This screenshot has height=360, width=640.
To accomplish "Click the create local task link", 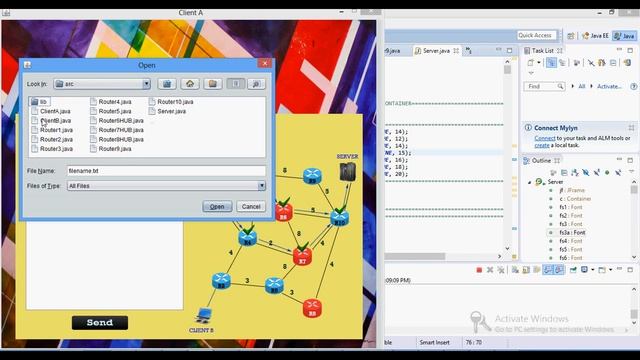I will pos(542,145).
